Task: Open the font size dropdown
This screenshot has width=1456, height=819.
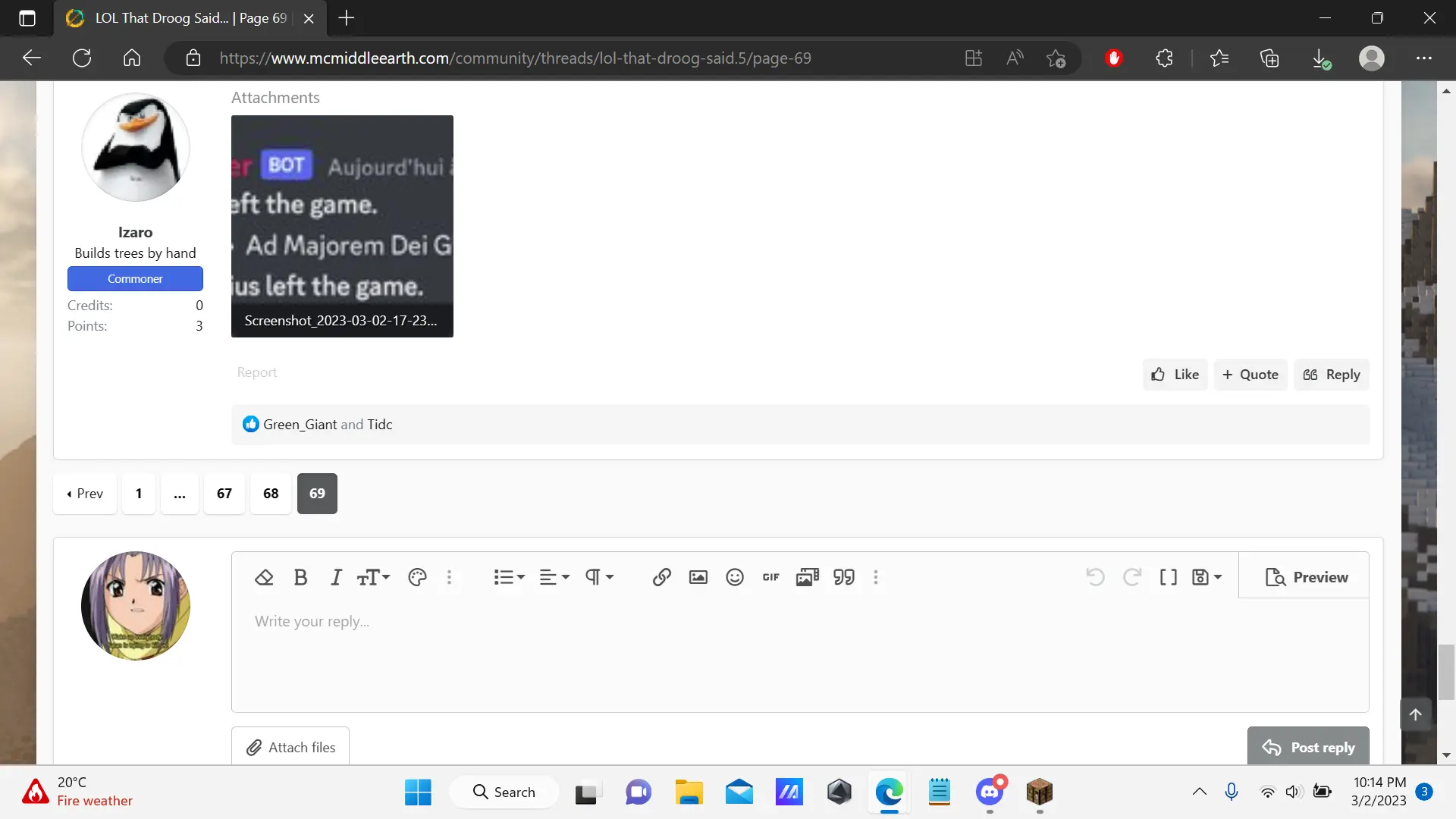Action: coord(373,578)
